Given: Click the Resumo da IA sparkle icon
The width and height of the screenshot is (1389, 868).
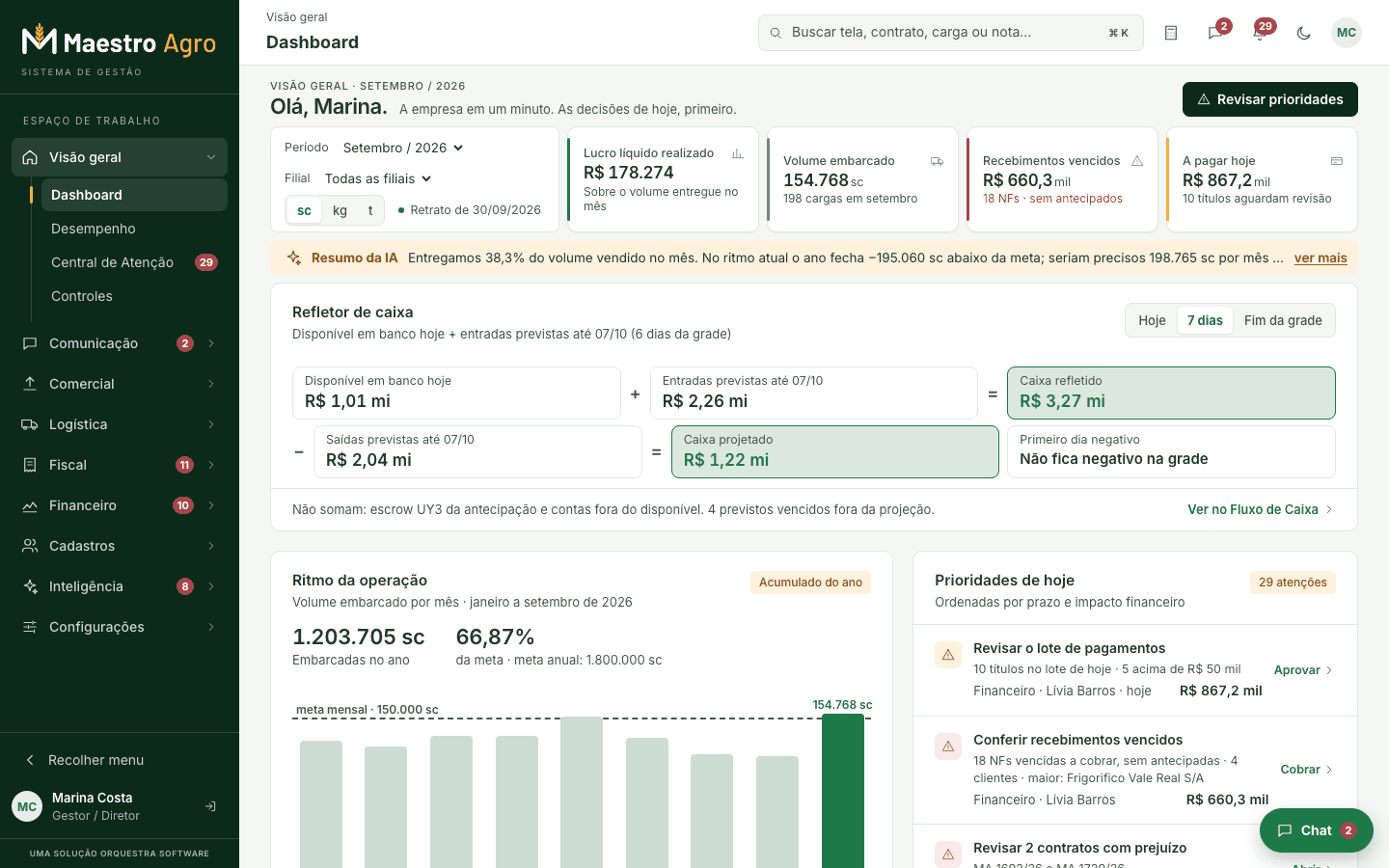Looking at the screenshot, I should tap(294, 258).
